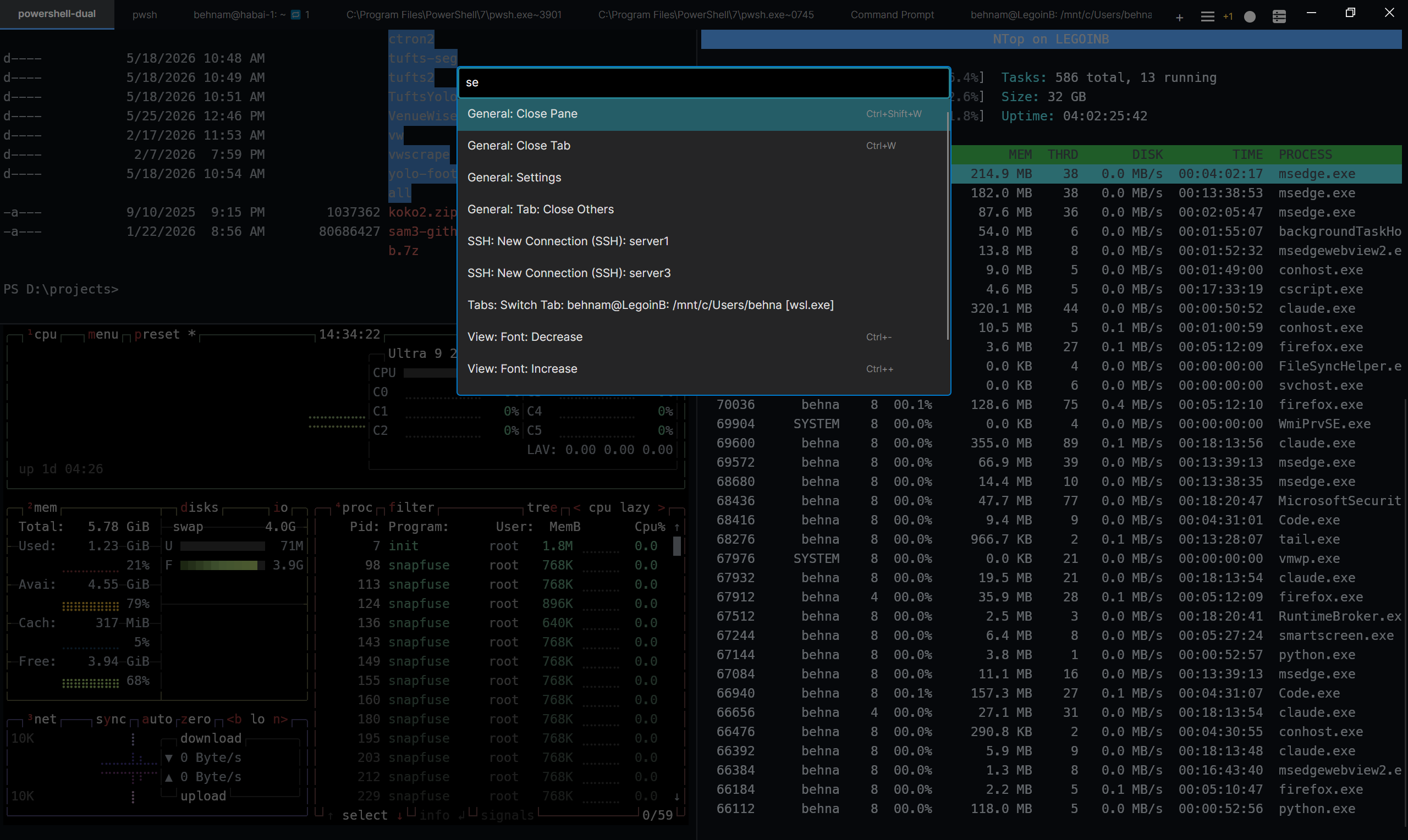Choose View: Font: Increase
The height and width of the screenshot is (840, 1408).
pyautogui.click(x=702, y=368)
